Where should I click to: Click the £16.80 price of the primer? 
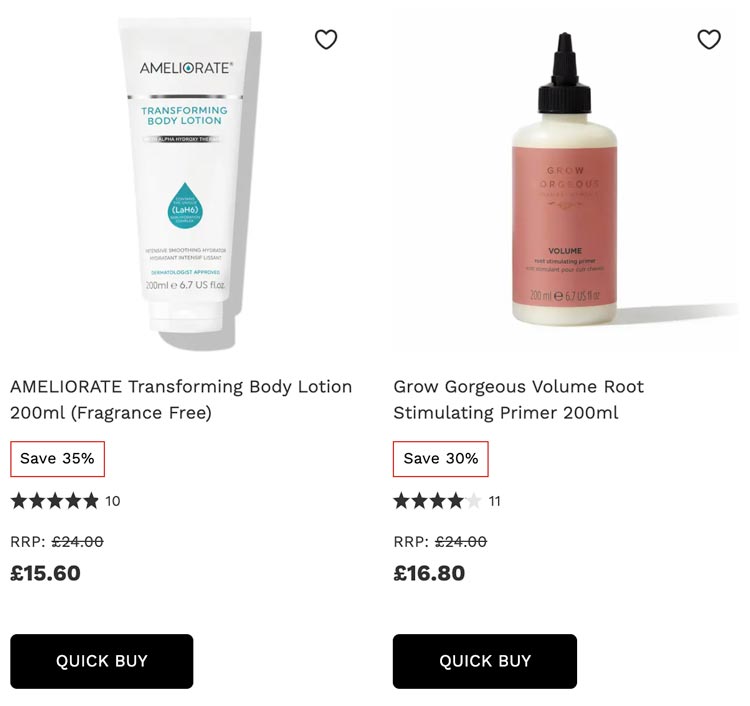click(x=429, y=573)
